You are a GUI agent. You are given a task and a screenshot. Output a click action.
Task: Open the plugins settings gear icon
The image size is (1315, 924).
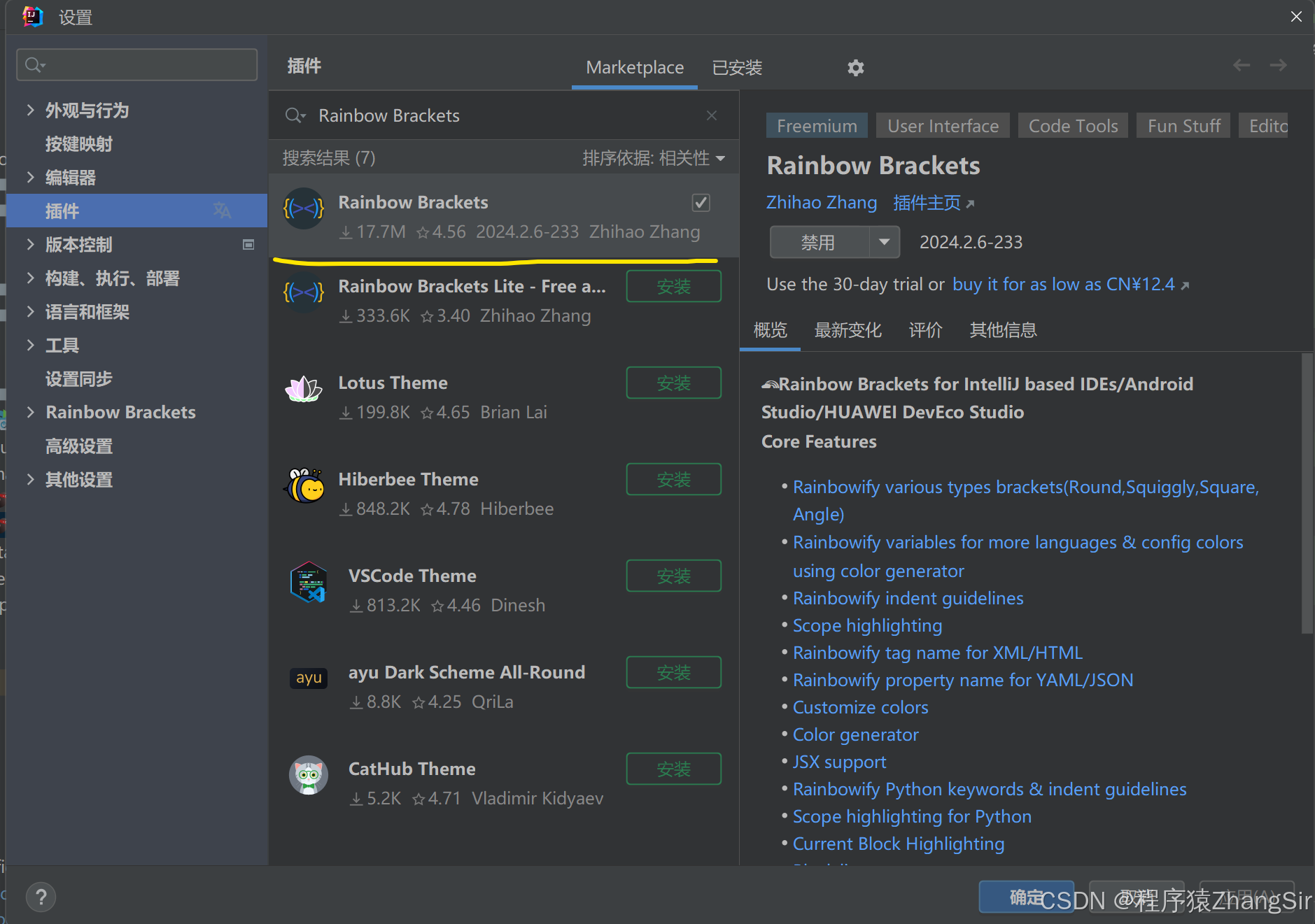tap(855, 68)
